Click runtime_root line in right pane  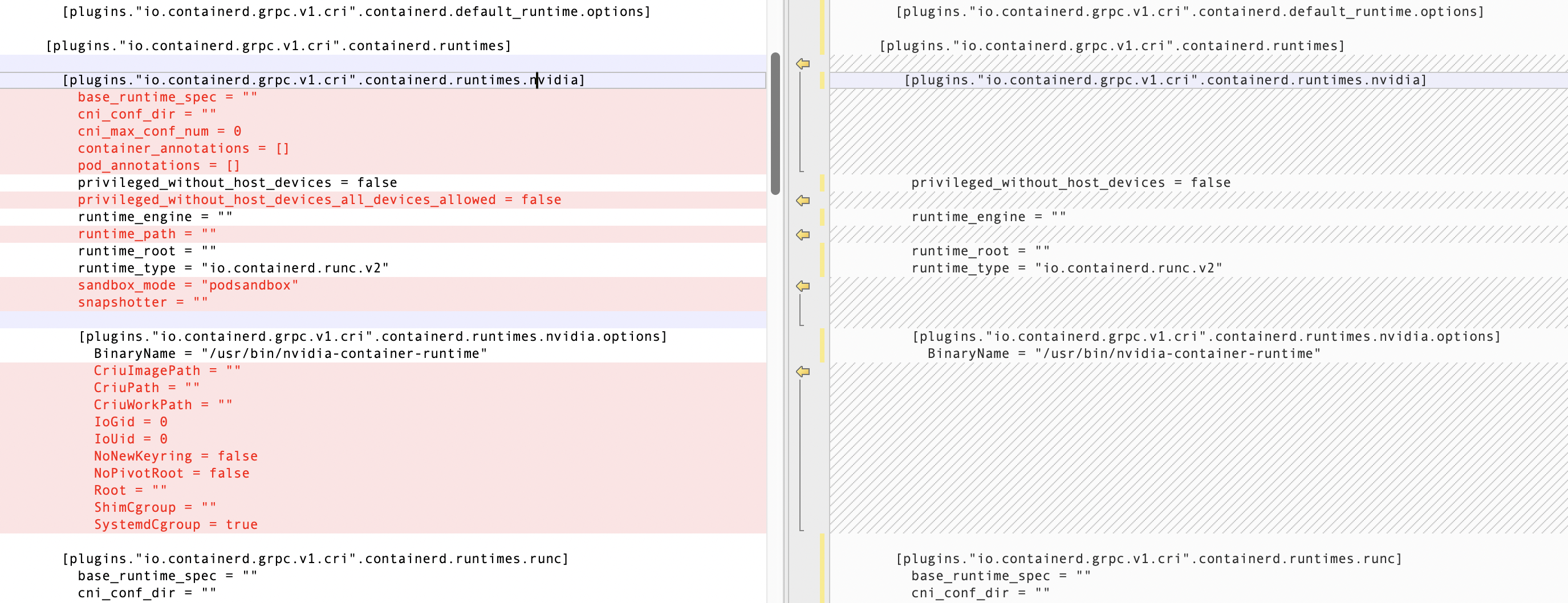pyautogui.click(x=981, y=251)
